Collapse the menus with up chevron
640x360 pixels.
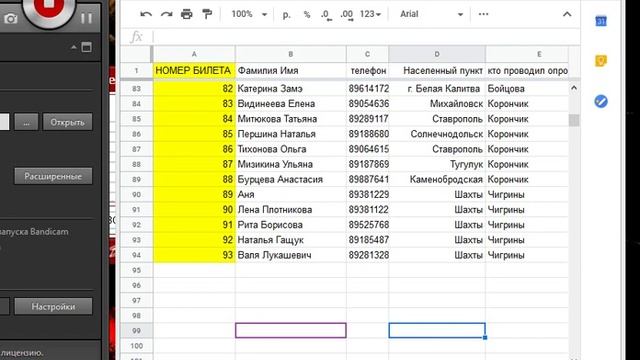pos(567,14)
